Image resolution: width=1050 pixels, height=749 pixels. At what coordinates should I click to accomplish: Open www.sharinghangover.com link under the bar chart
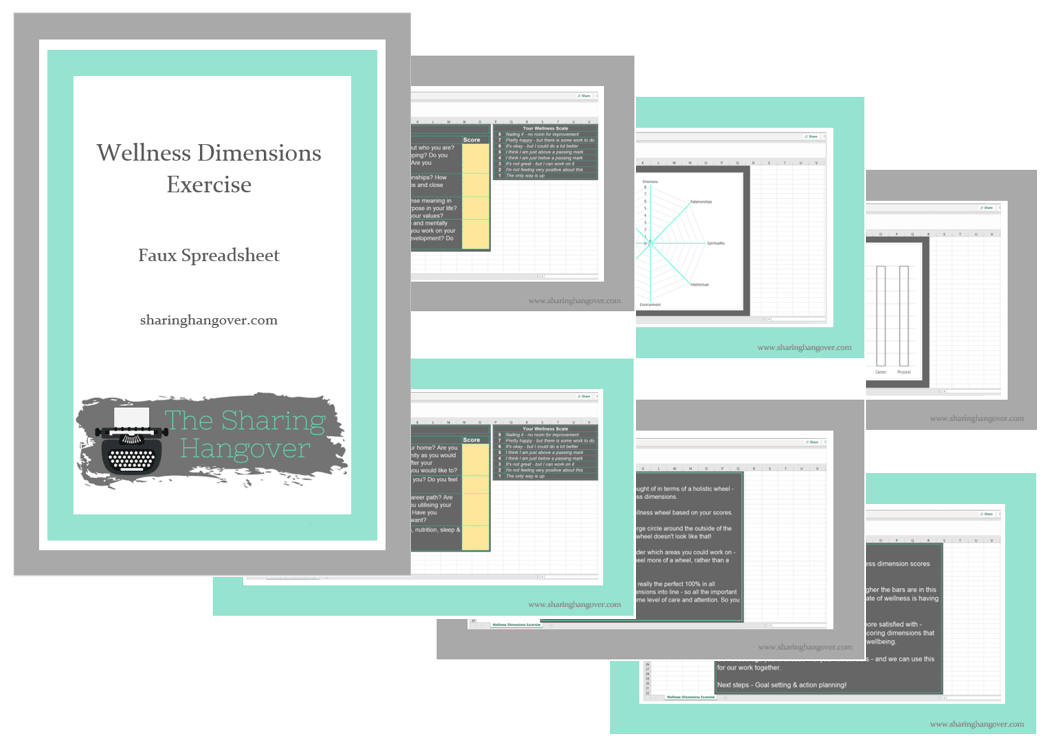click(977, 418)
